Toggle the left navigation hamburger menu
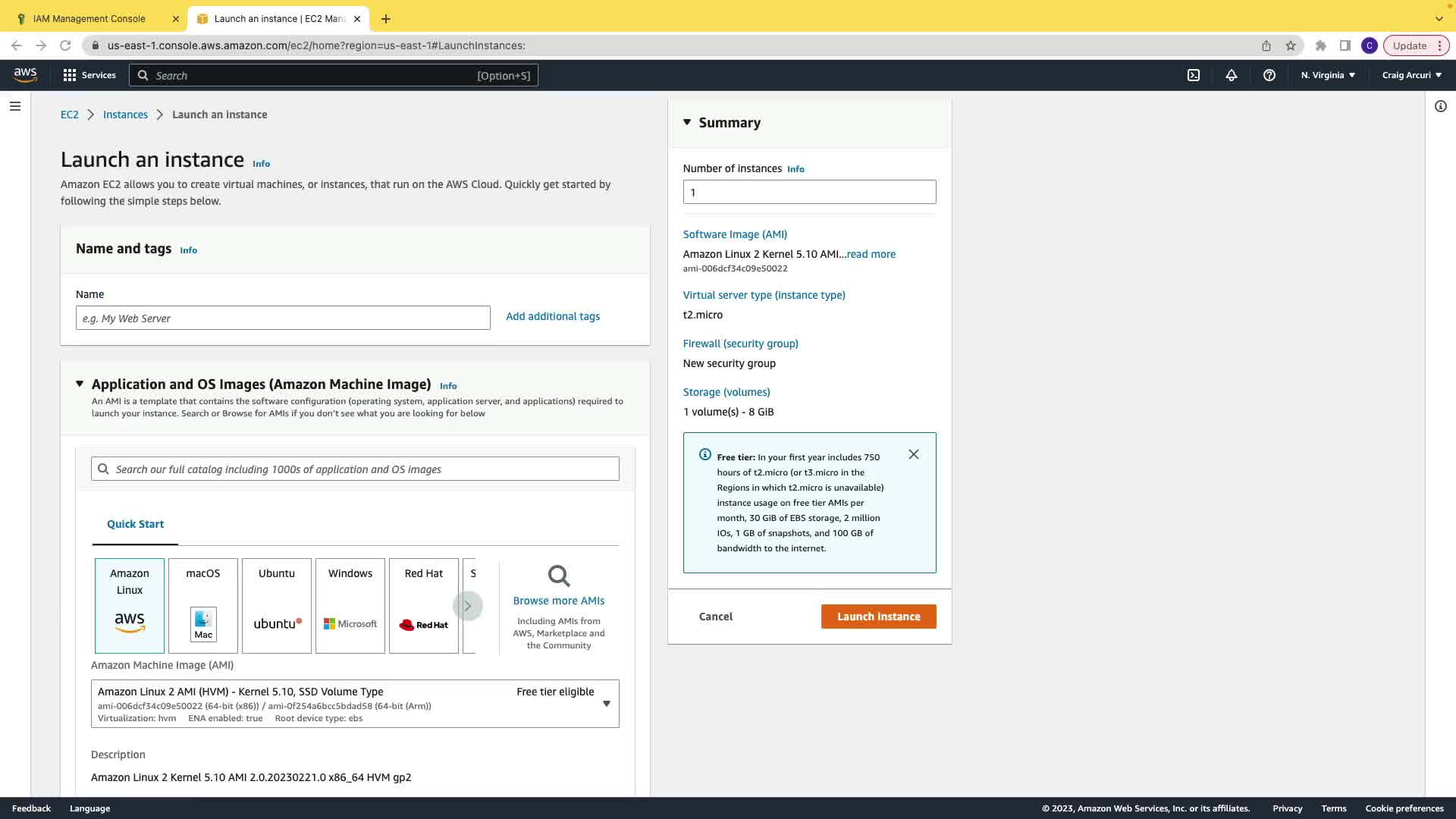Image resolution: width=1456 pixels, height=819 pixels. pyautogui.click(x=15, y=106)
